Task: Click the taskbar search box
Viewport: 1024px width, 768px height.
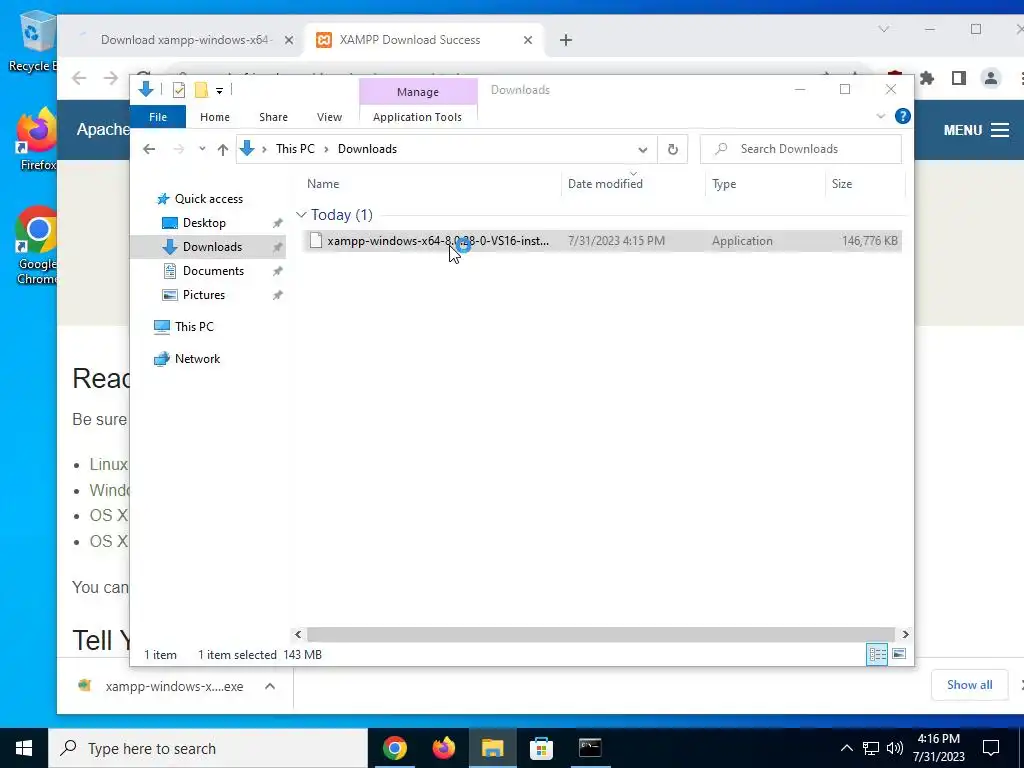Action: [x=208, y=748]
